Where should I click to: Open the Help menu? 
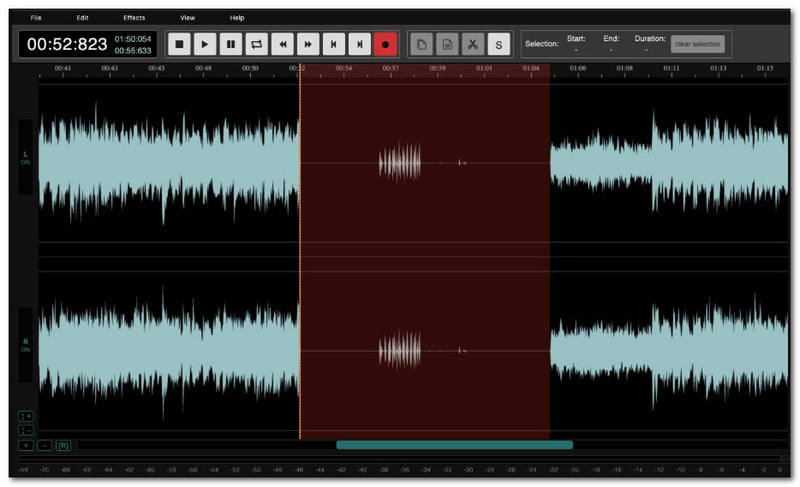(237, 18)
